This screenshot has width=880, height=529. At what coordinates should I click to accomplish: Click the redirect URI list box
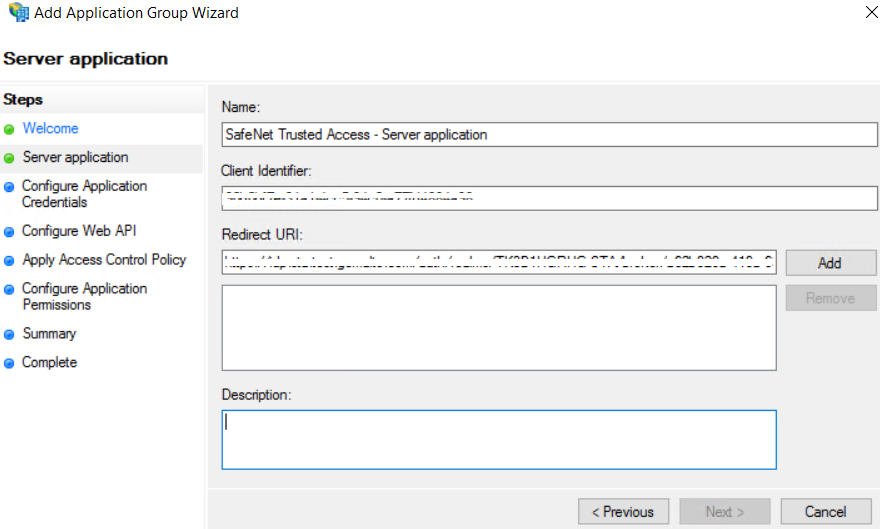[x=499, y=328]
